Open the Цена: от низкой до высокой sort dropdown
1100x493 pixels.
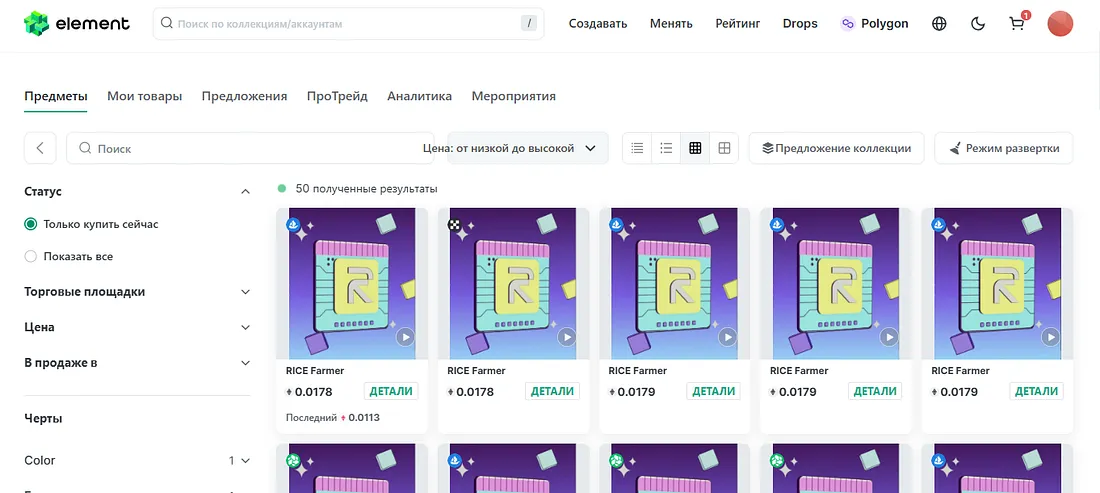pyautogui.click(x=528, y=148)
